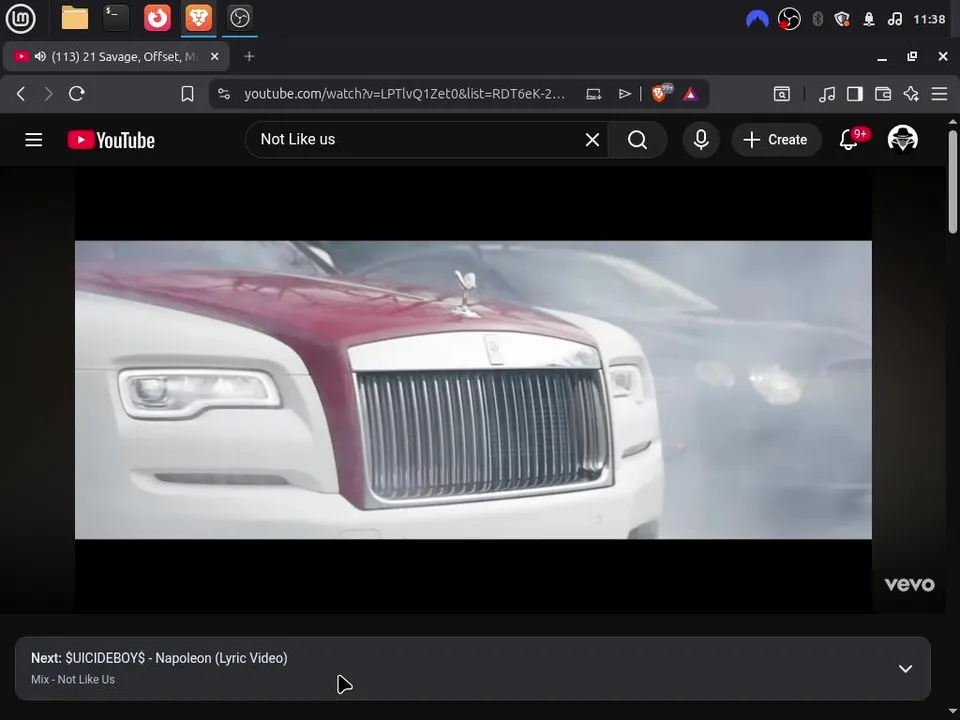Screen dimensions: 960x720
Task: Open the Brave Shields lion icon
Action: pyautogui.click(x=661, y=93)
